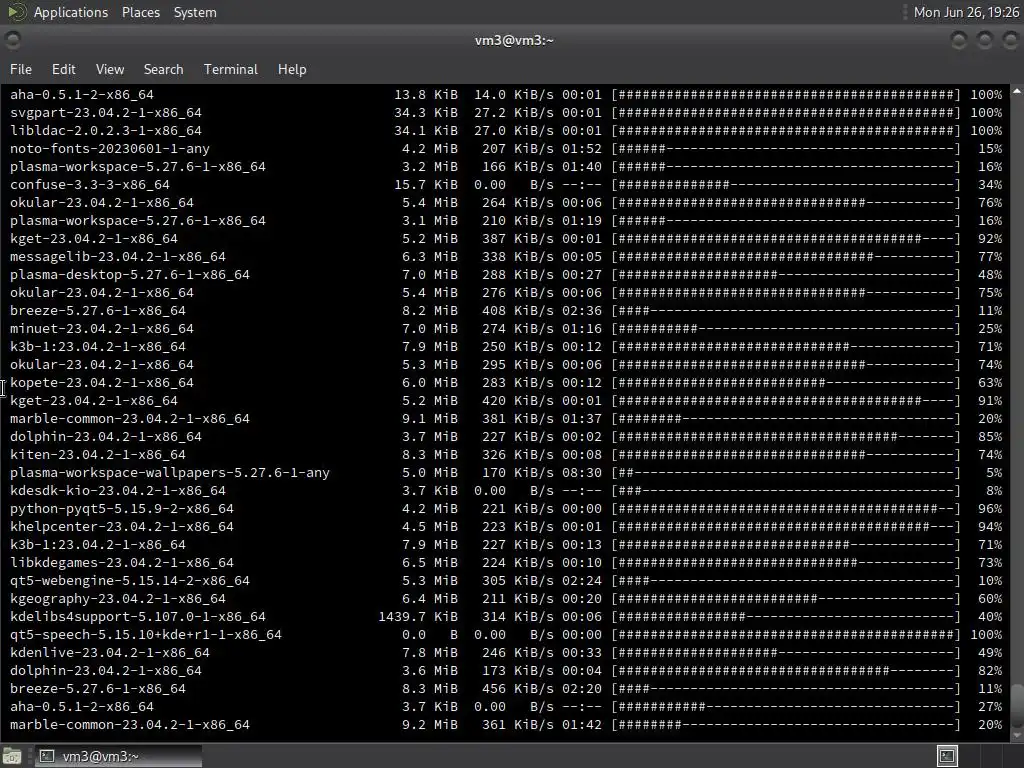
Task: Click the 9.1 MiB size of marble-common
Action: (430, 419)
